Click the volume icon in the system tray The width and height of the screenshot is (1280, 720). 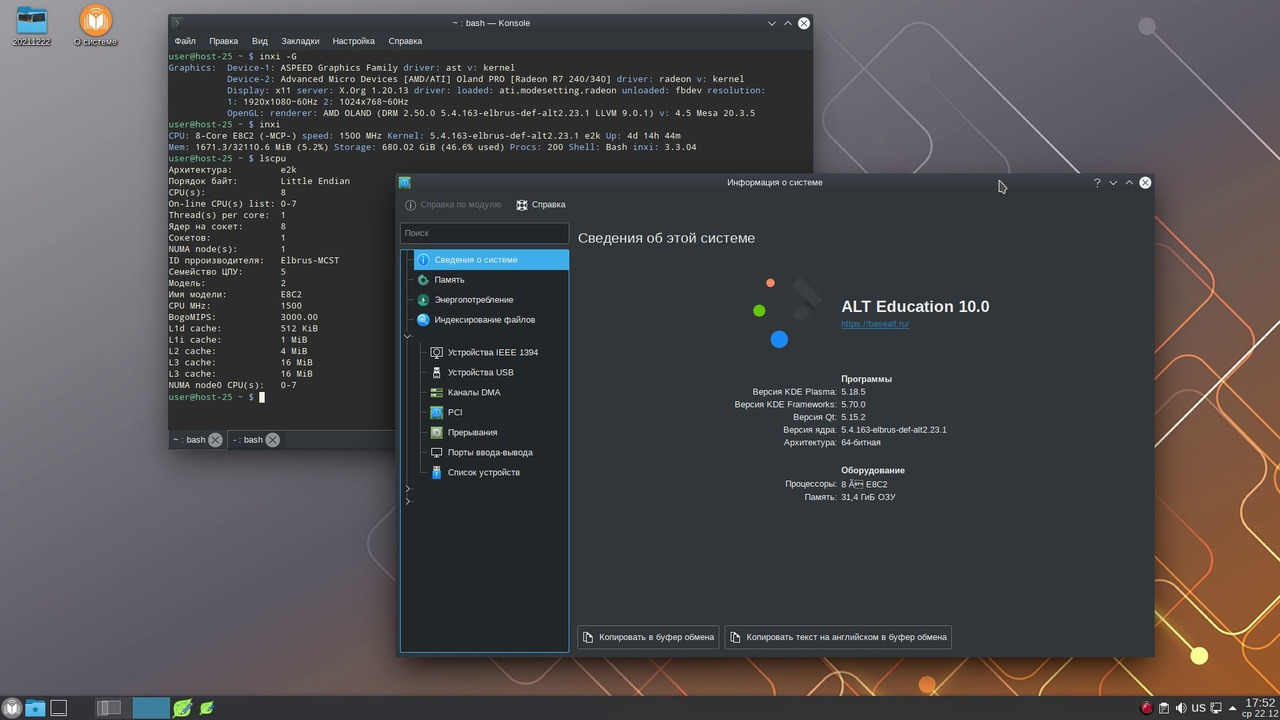click(1181, 708)
